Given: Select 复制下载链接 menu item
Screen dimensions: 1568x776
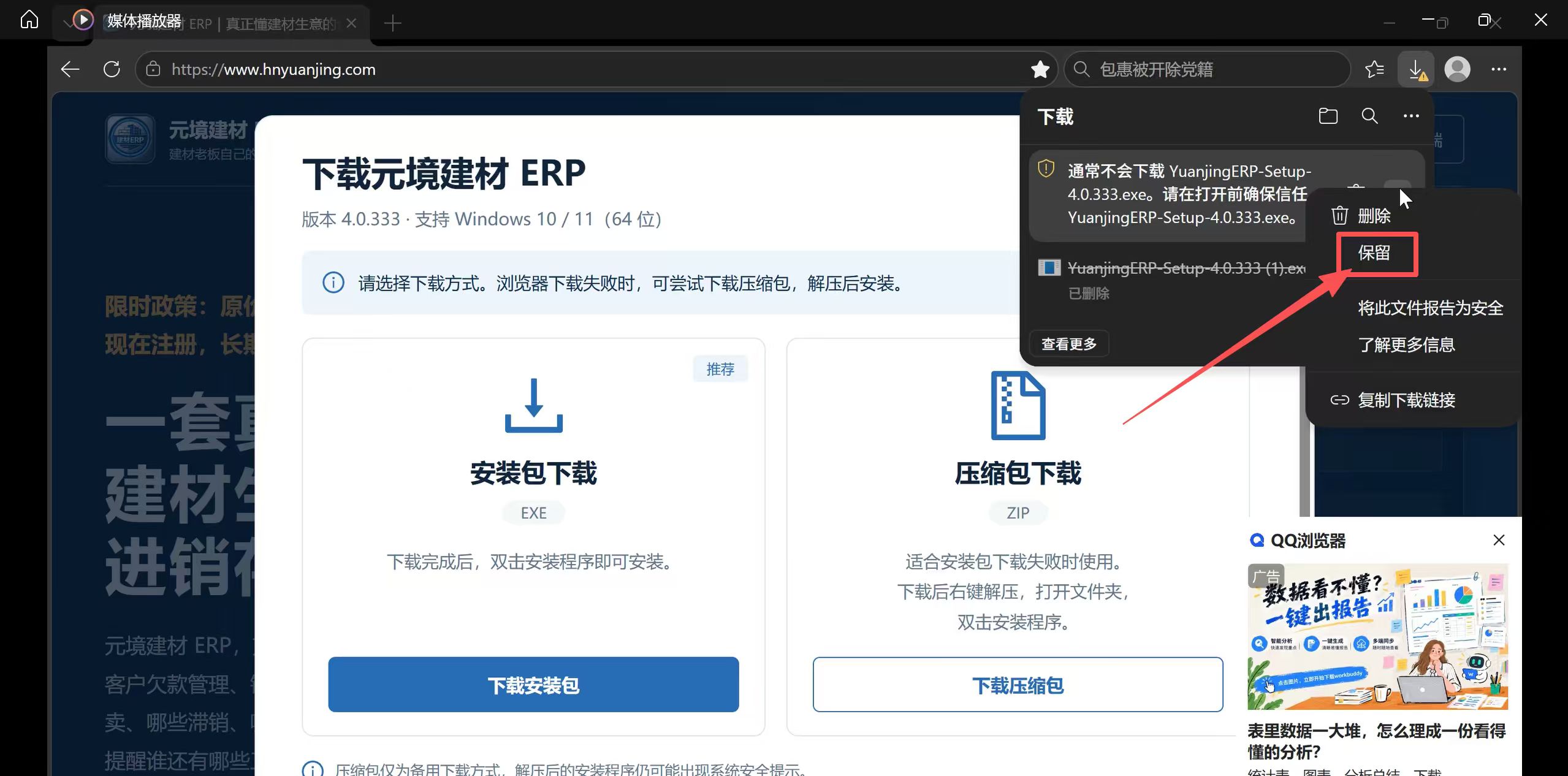Looking at the screenshot, I should (1393, 400).
